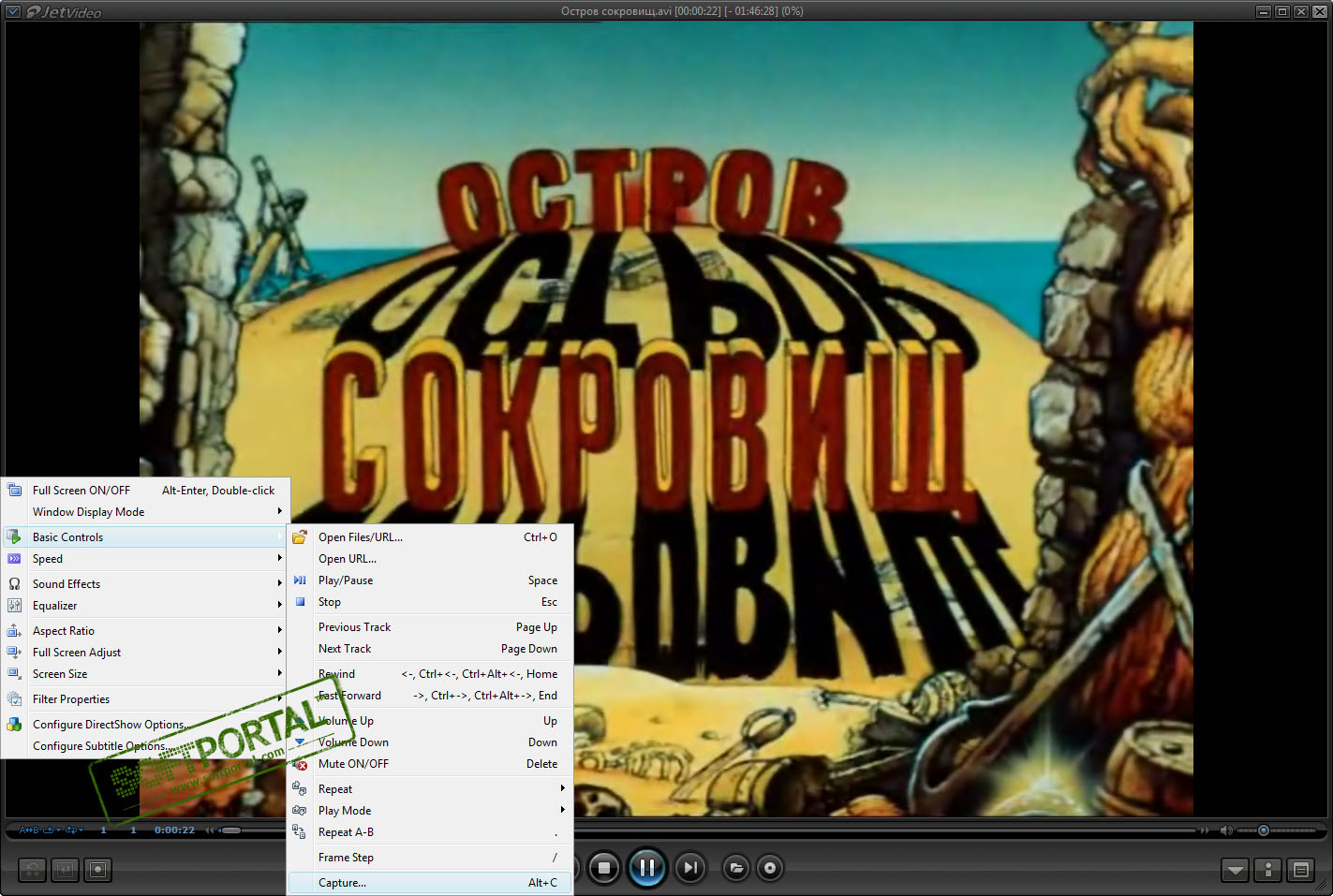Click the Configure DirectShow Options icon
The width and height of the screenshot is (1333, 896).
pos(14,725)
